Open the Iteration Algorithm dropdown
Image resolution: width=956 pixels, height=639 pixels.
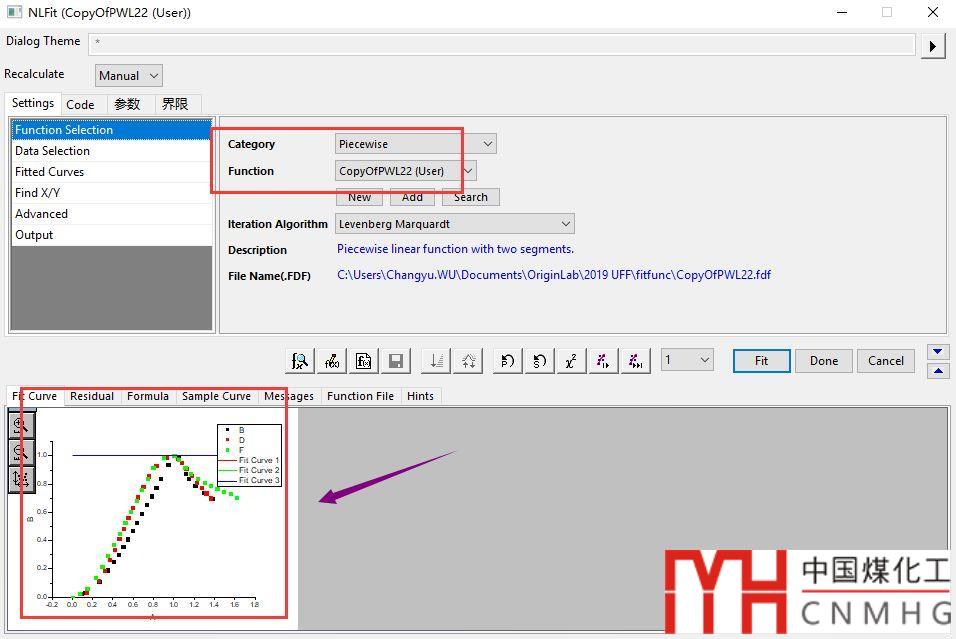454,224
